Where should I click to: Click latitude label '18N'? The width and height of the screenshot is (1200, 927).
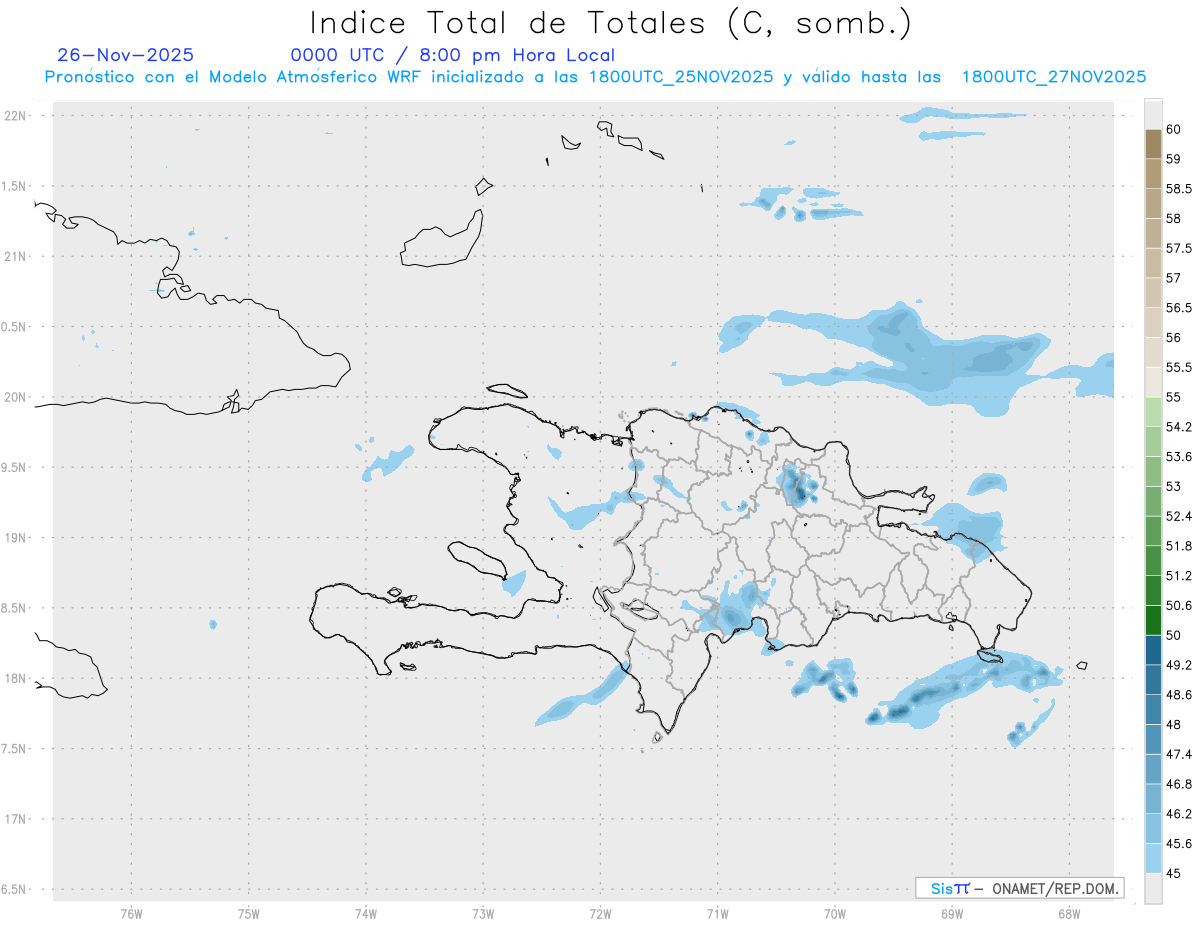pos(15,678)
